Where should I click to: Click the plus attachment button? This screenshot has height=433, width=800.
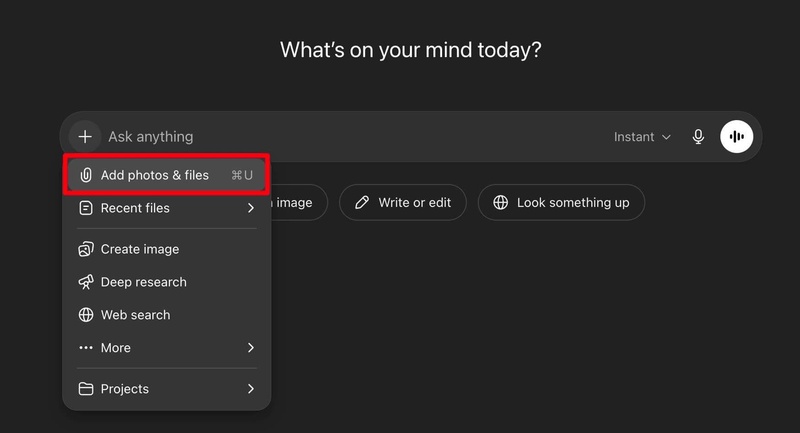click(x=85, y=137)
